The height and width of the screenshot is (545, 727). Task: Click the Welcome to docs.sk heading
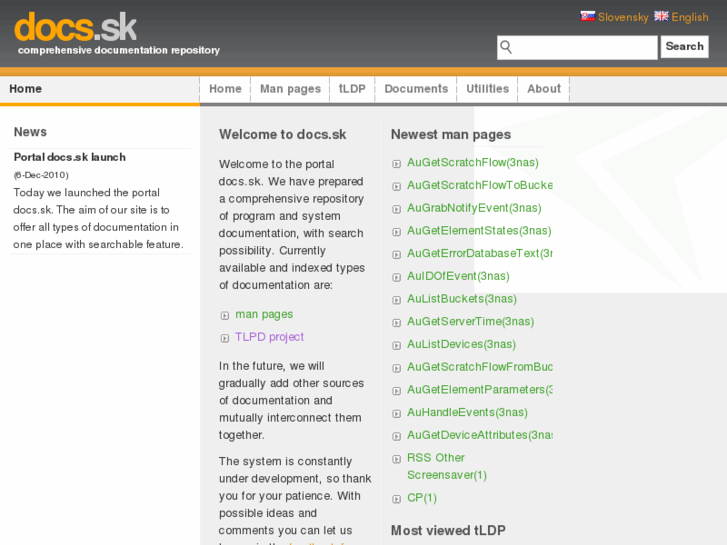coord(282,135)
